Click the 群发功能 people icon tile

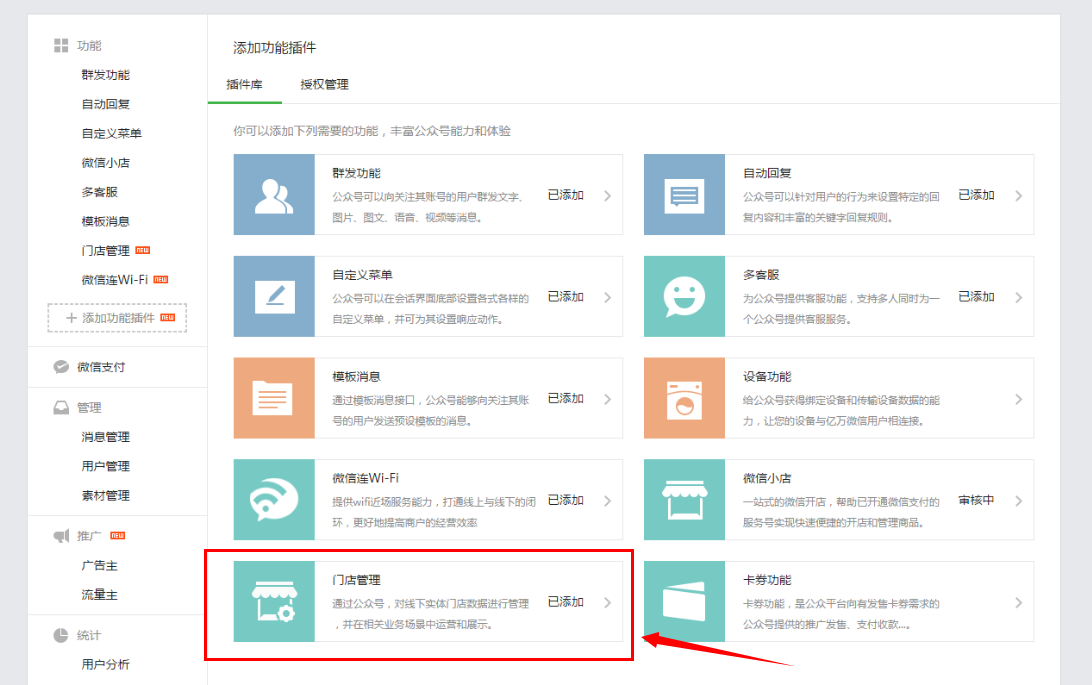point(274,194)
